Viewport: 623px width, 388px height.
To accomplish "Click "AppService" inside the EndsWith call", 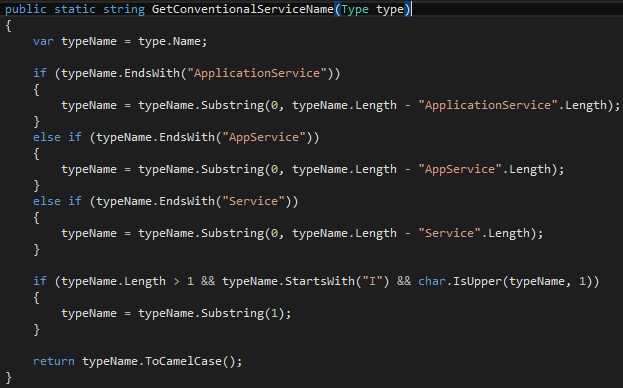I will coord(264,137).
